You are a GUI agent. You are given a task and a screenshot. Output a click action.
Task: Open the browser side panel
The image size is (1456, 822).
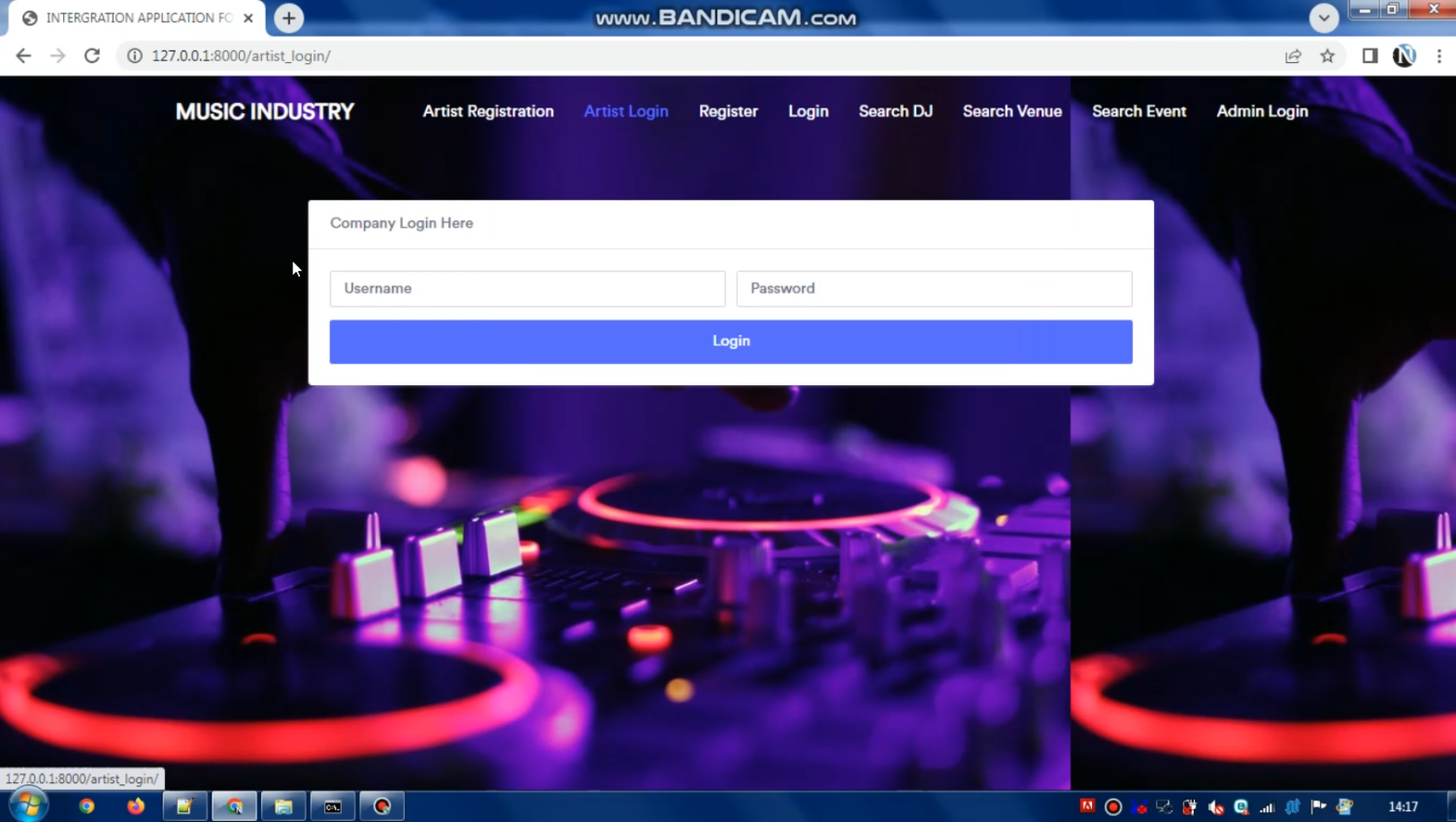pyautogui.click(x=1370, y=56)
